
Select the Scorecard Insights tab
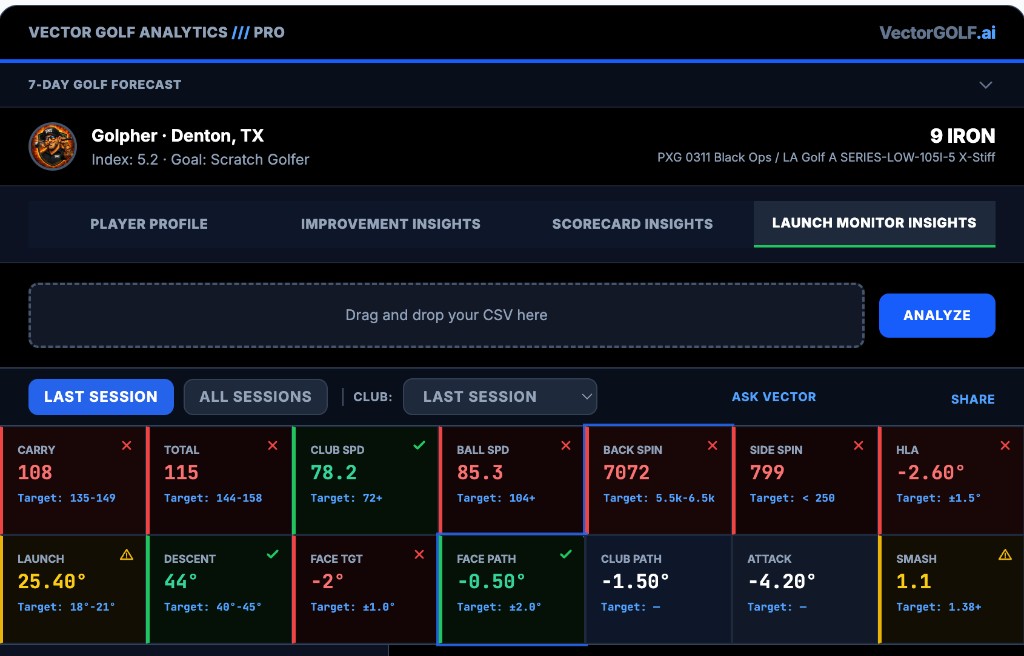point(632,224)
